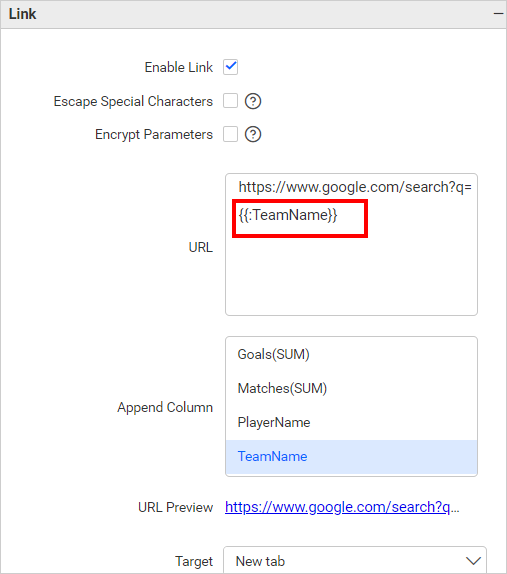The height and width of the screenshot is (574, 507).
Task: Click the Escape Special Characters label
Action: (x=133, y=101)
